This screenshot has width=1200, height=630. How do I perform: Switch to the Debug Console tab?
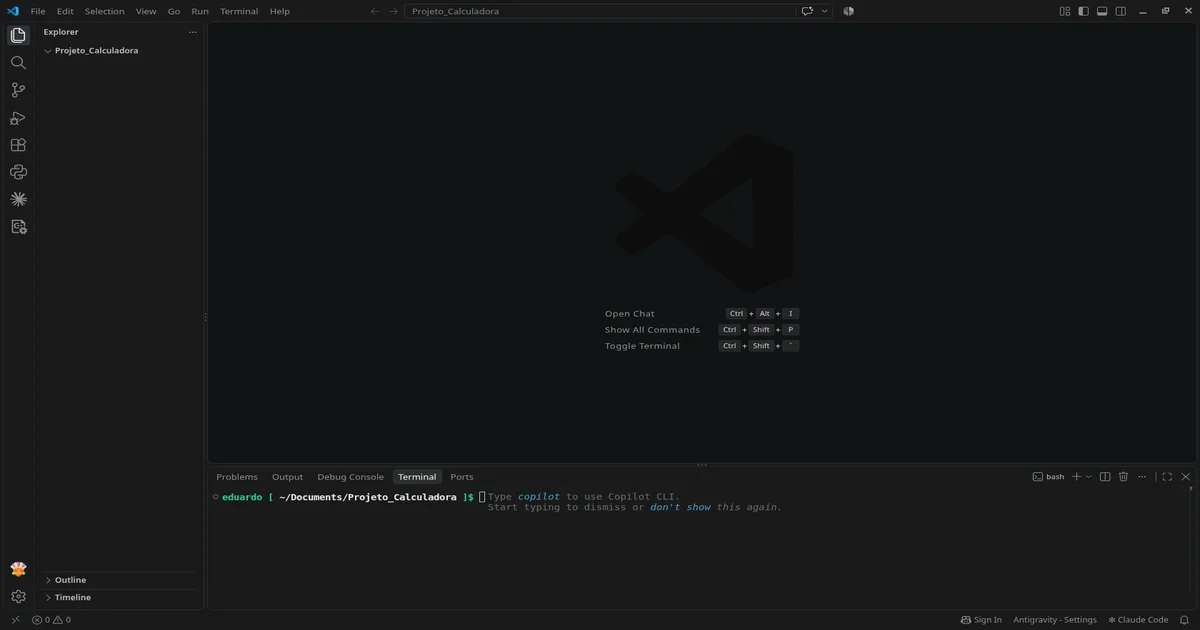350,477
